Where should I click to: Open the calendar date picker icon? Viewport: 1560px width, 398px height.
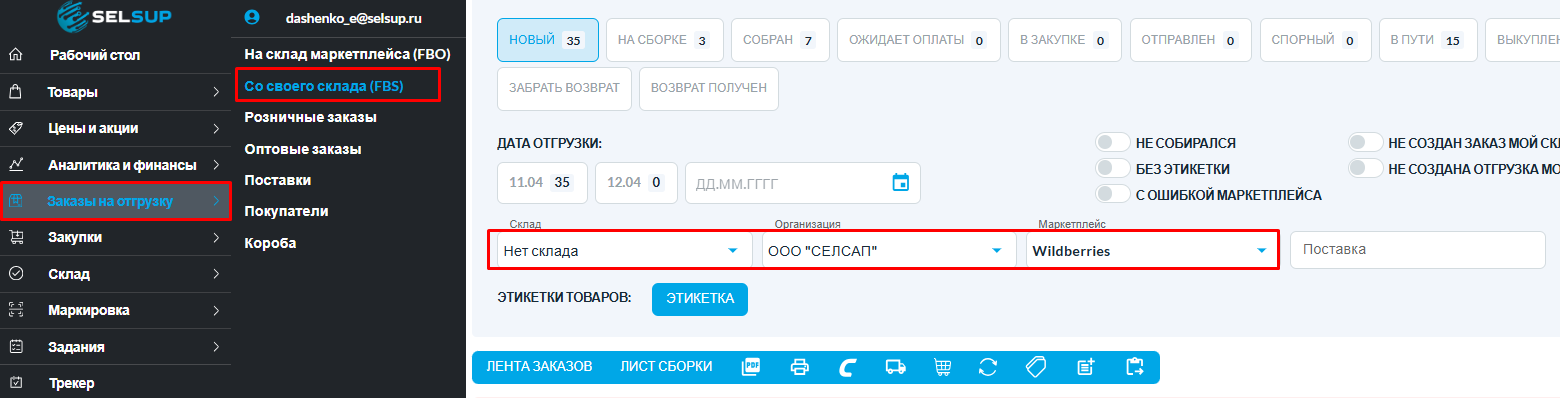click(x=900, y=183)
